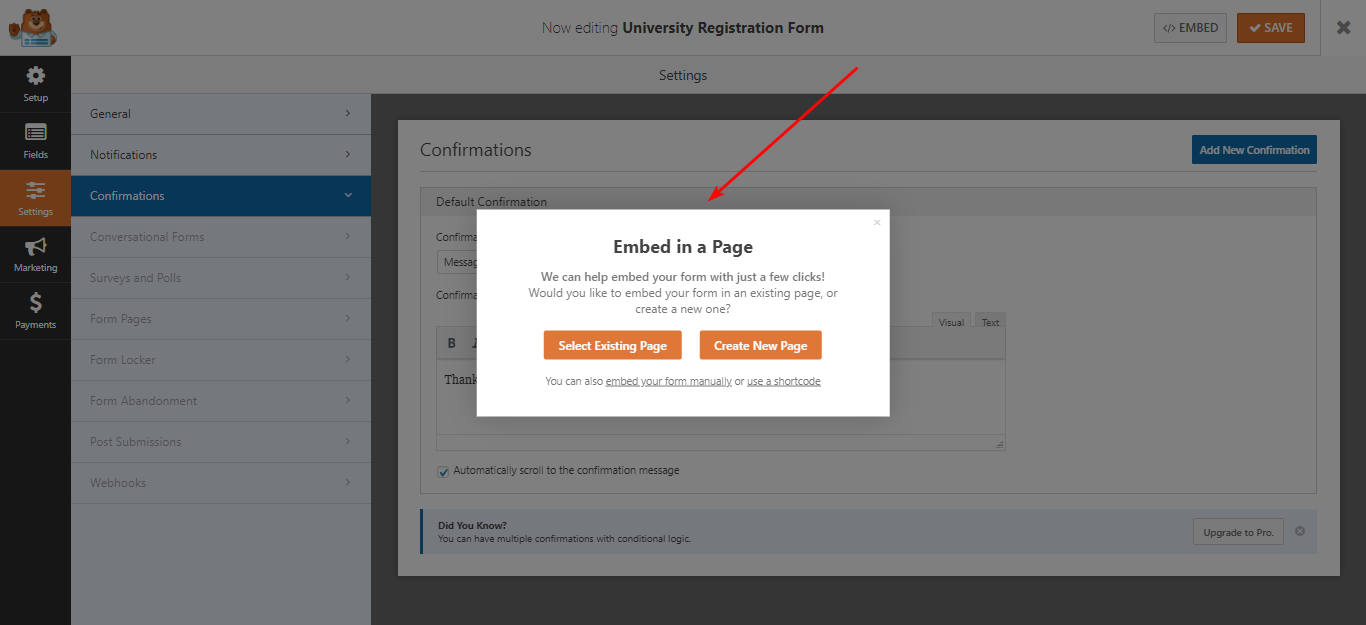Collapse the Confirmations settings section
The image size is (1366, 625).
pos(220,196)
